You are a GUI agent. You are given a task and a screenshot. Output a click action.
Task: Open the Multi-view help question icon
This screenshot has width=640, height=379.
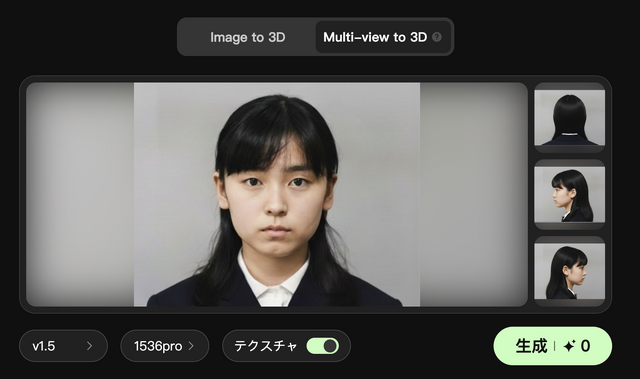(437, 37)
